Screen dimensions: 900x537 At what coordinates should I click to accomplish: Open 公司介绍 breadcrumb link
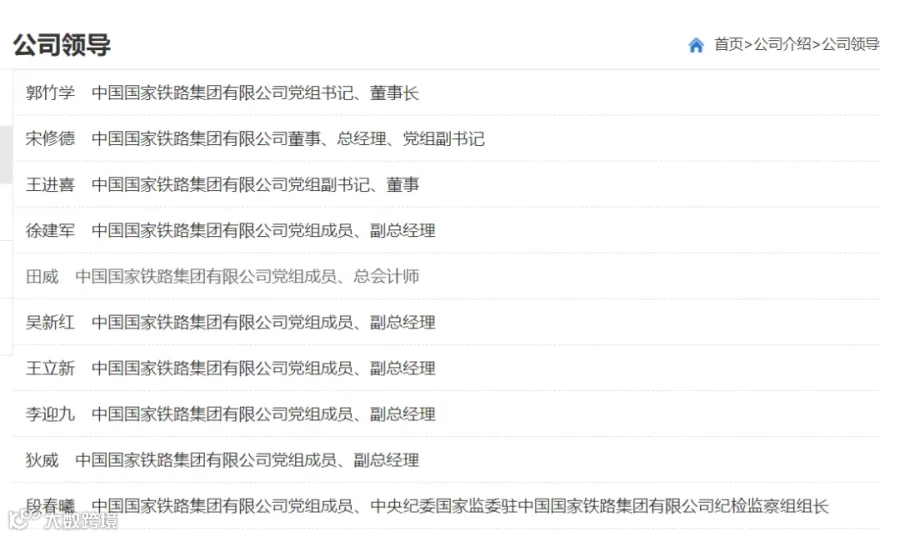tap(782, 44)
